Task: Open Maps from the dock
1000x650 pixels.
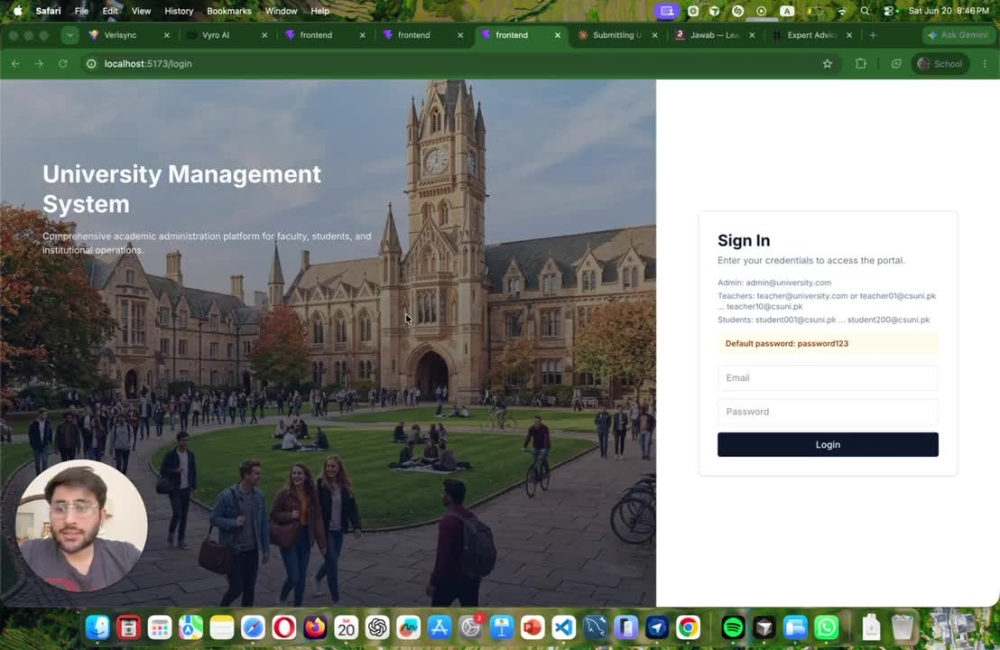Action: (x=191, y=628)
